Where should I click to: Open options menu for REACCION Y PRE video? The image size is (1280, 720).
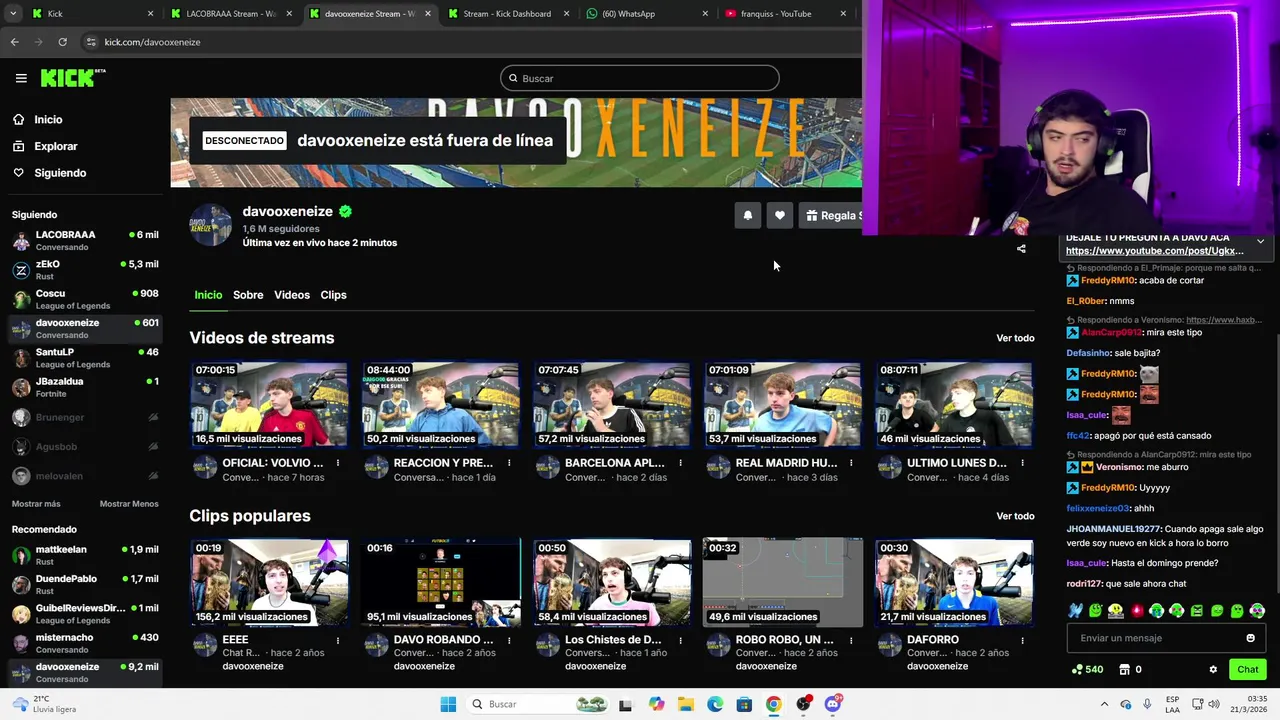[509, 463]
